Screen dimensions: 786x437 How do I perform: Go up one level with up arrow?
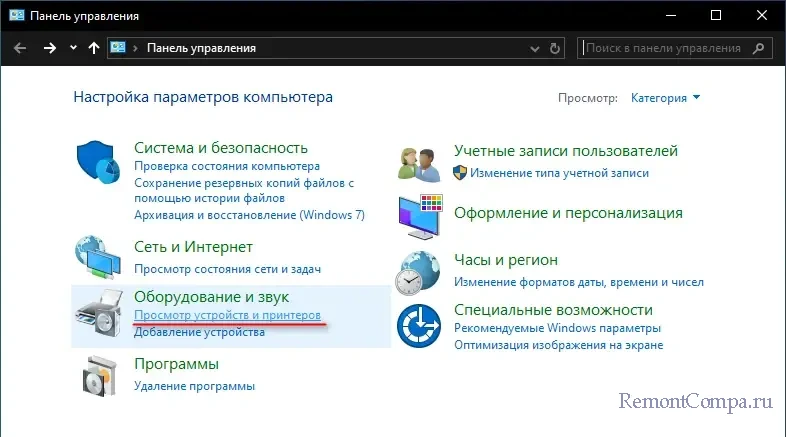click(x=94, y=47)
